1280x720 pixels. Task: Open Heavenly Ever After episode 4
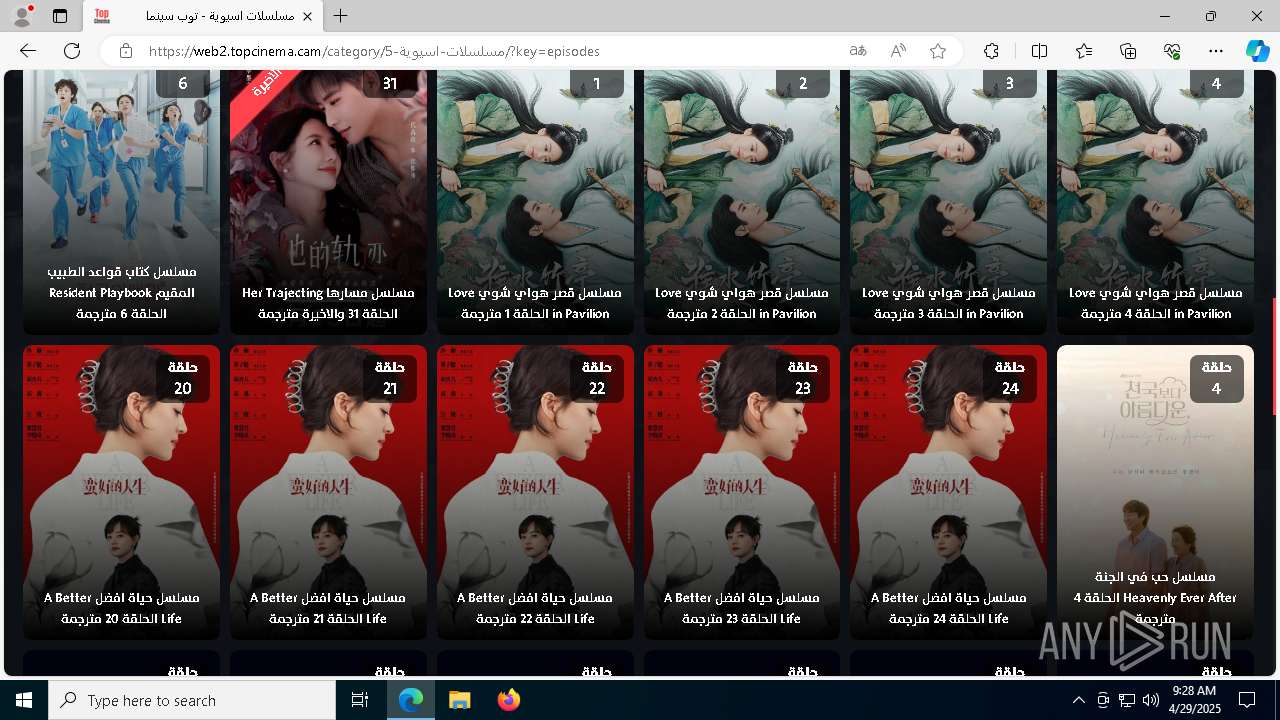point(1155,492)
